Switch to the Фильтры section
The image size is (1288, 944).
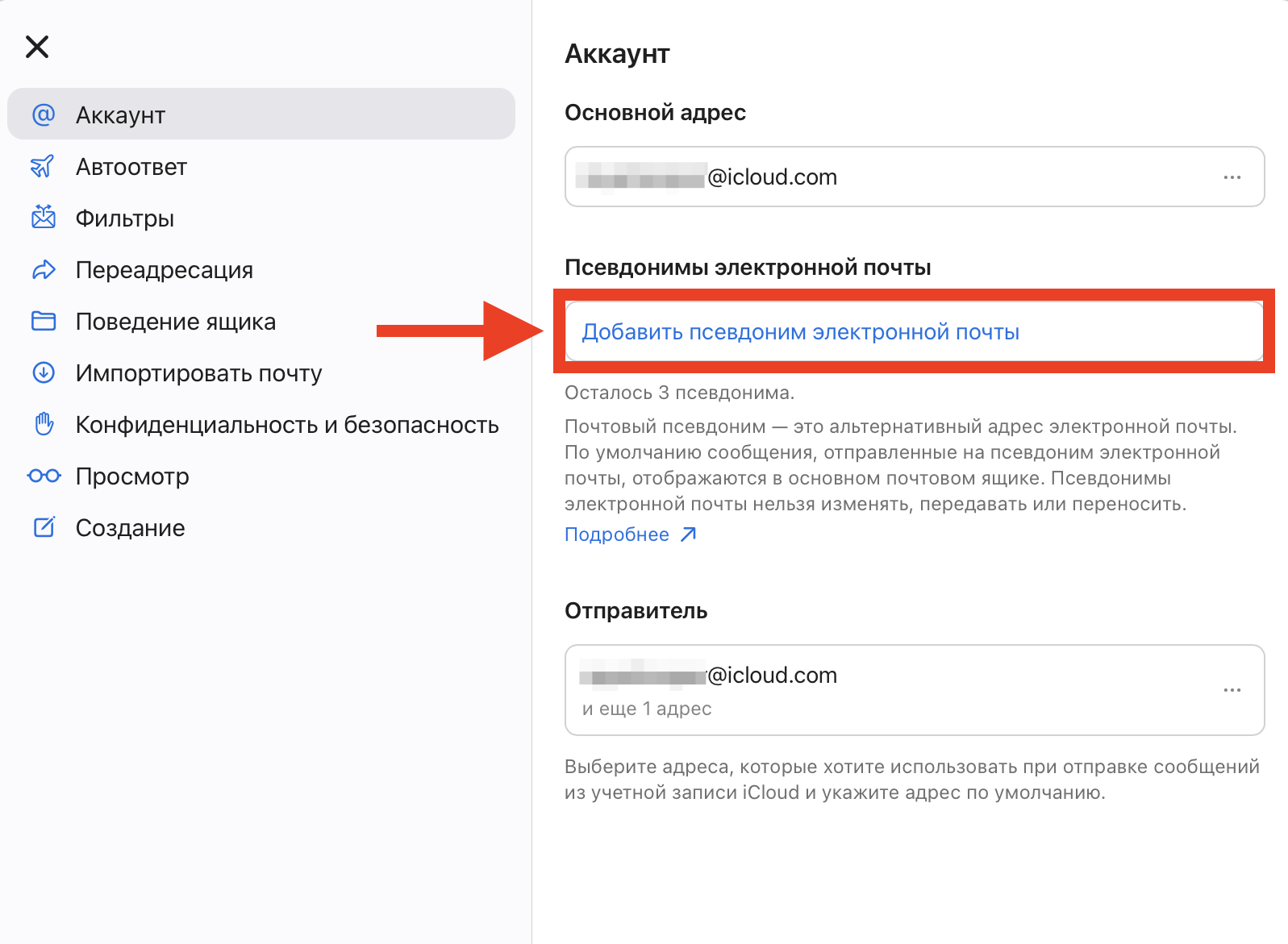124,218
